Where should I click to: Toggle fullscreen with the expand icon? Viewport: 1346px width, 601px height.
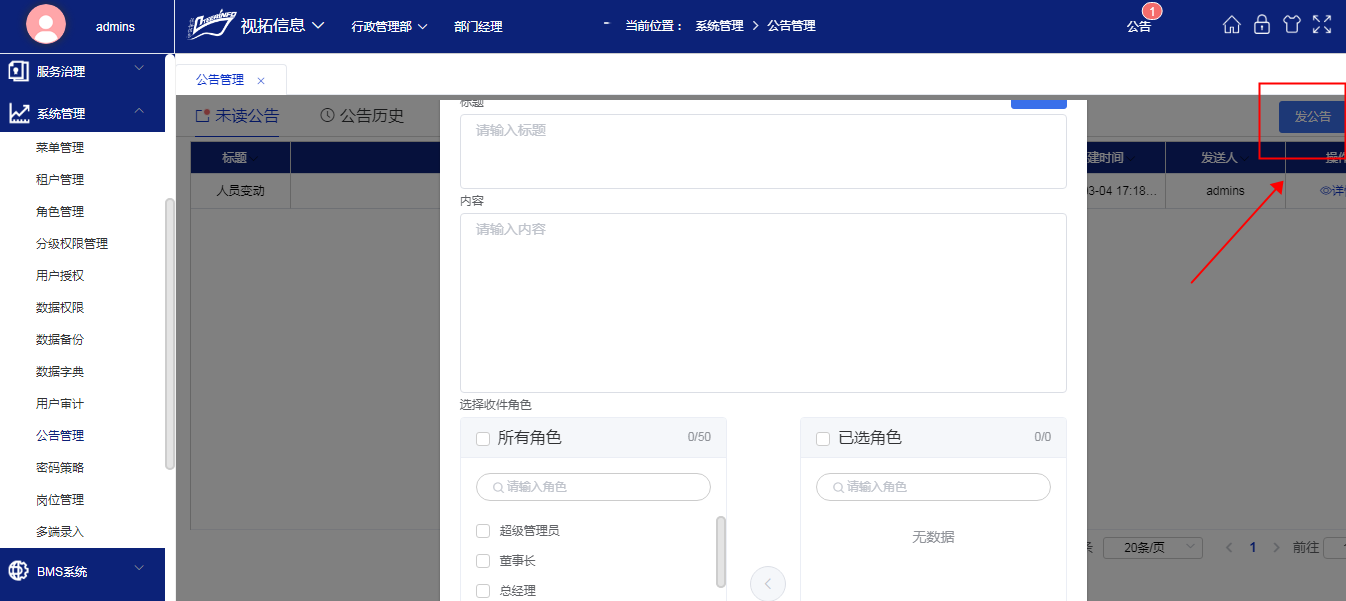pos(1322,25)
